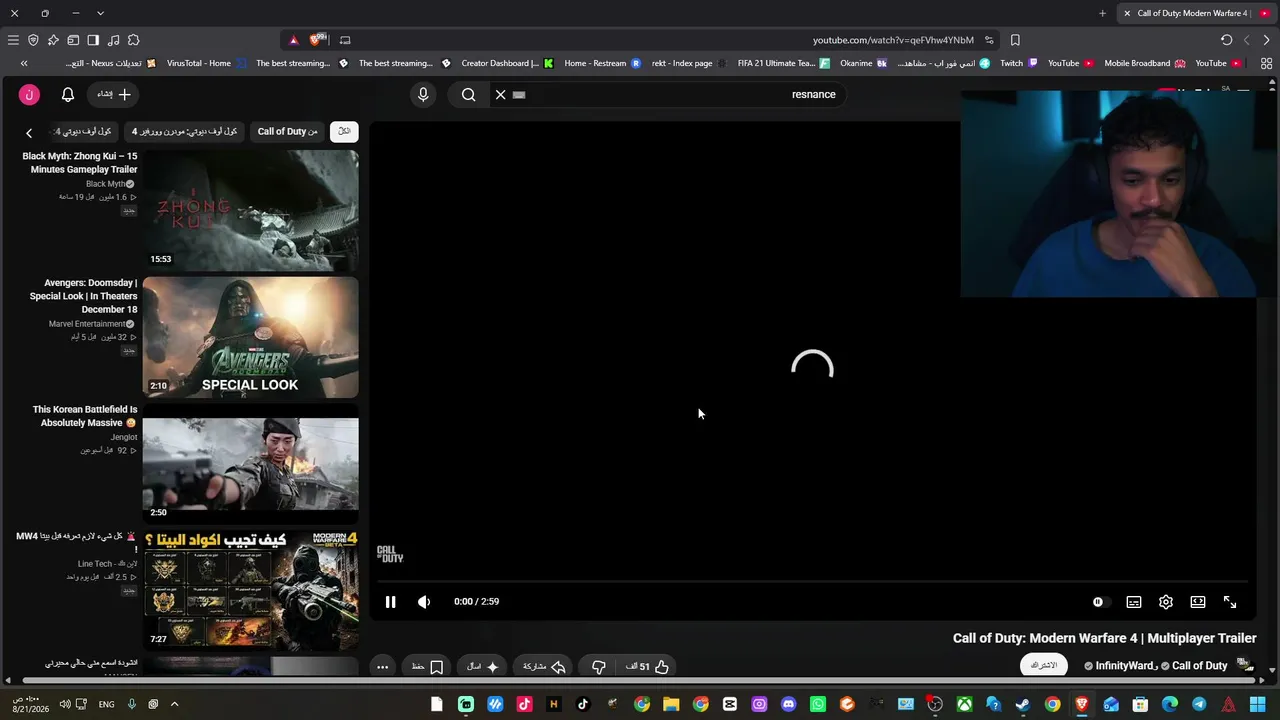
Task: Mute the video using the speaker icon
Action: click(x=424, y=602)
